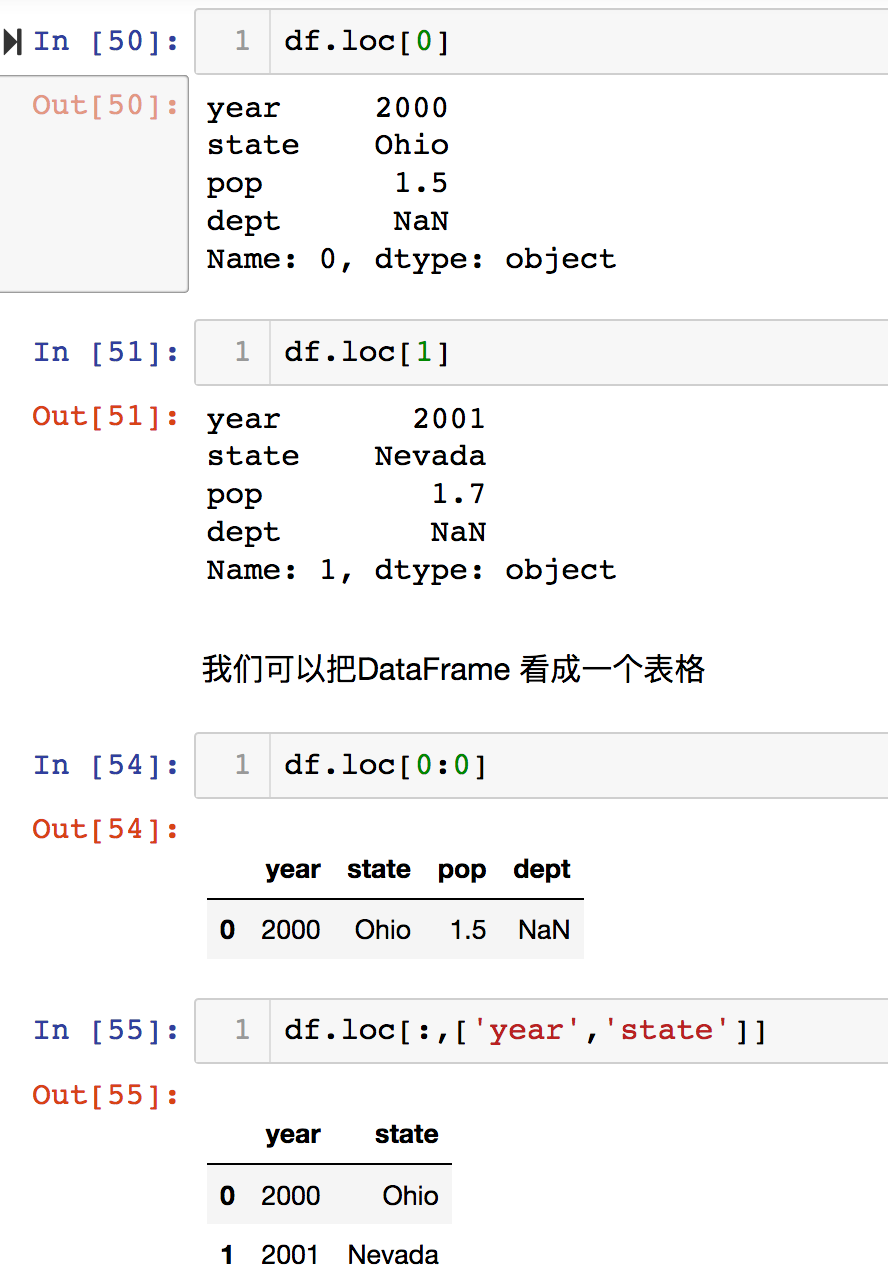Image resolution: width=888 pixels, height=1282 pixels.
Task: Click the run-cell icon beside In [50]
Action: pos(12,42)
